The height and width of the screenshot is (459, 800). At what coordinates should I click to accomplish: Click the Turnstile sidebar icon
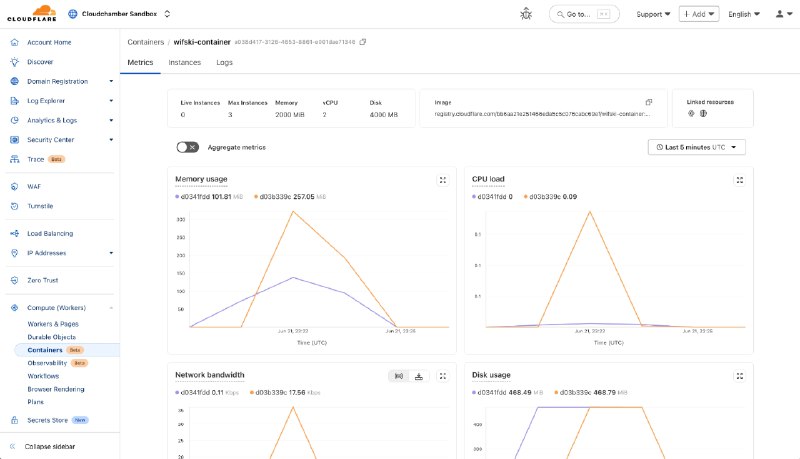[x=14, y=206]
